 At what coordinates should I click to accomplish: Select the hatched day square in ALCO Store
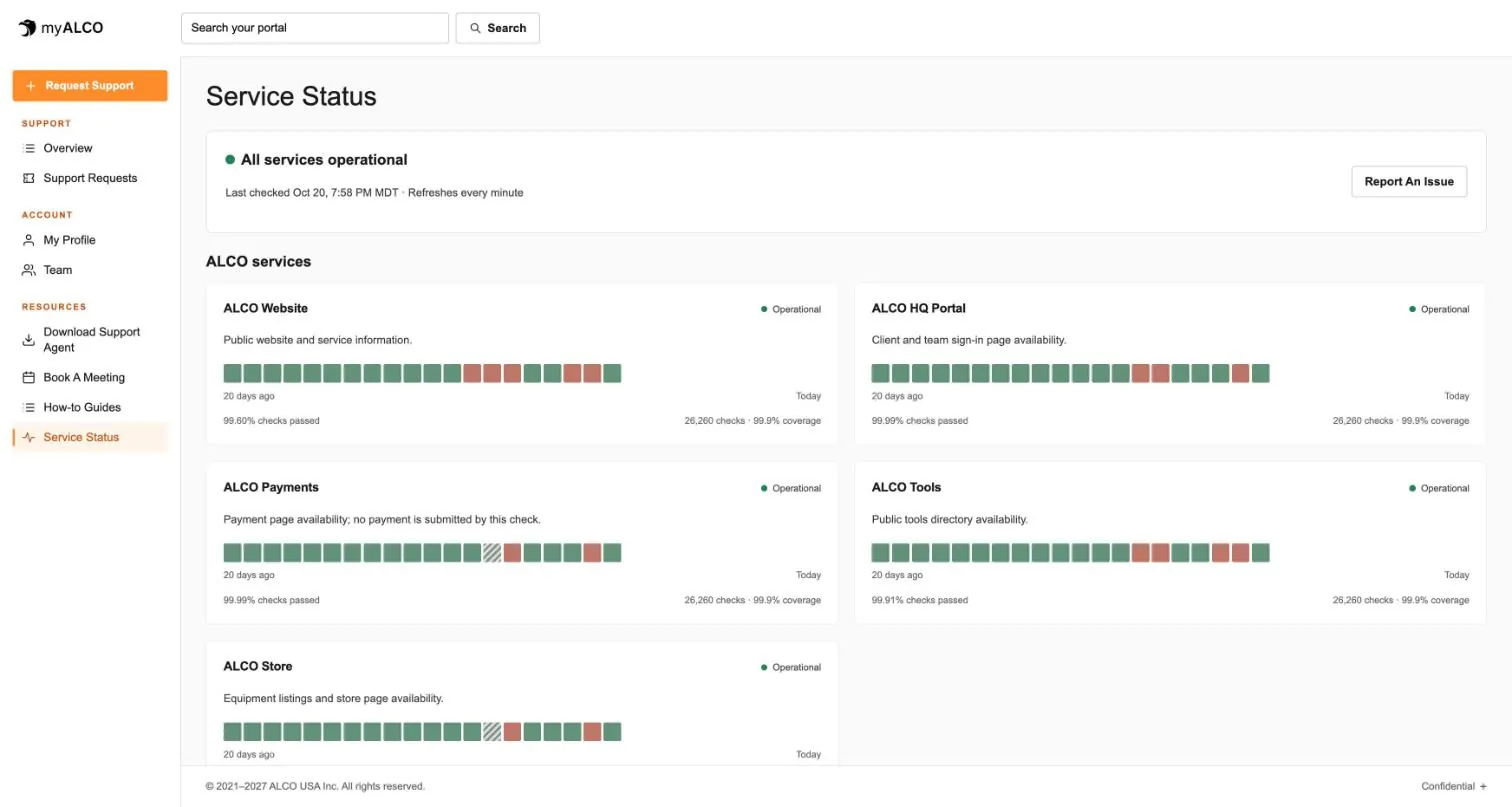click(x=492, y=732)
